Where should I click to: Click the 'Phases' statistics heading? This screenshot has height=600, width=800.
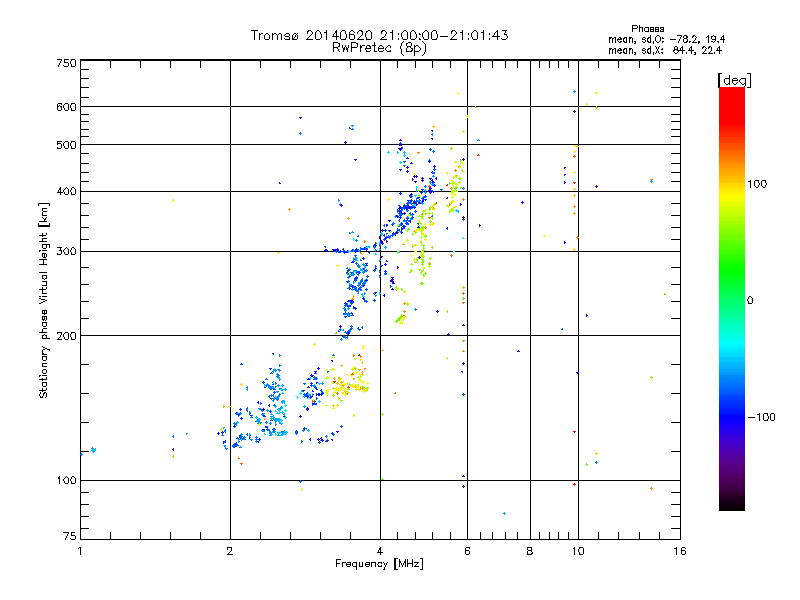pos(647,29)
